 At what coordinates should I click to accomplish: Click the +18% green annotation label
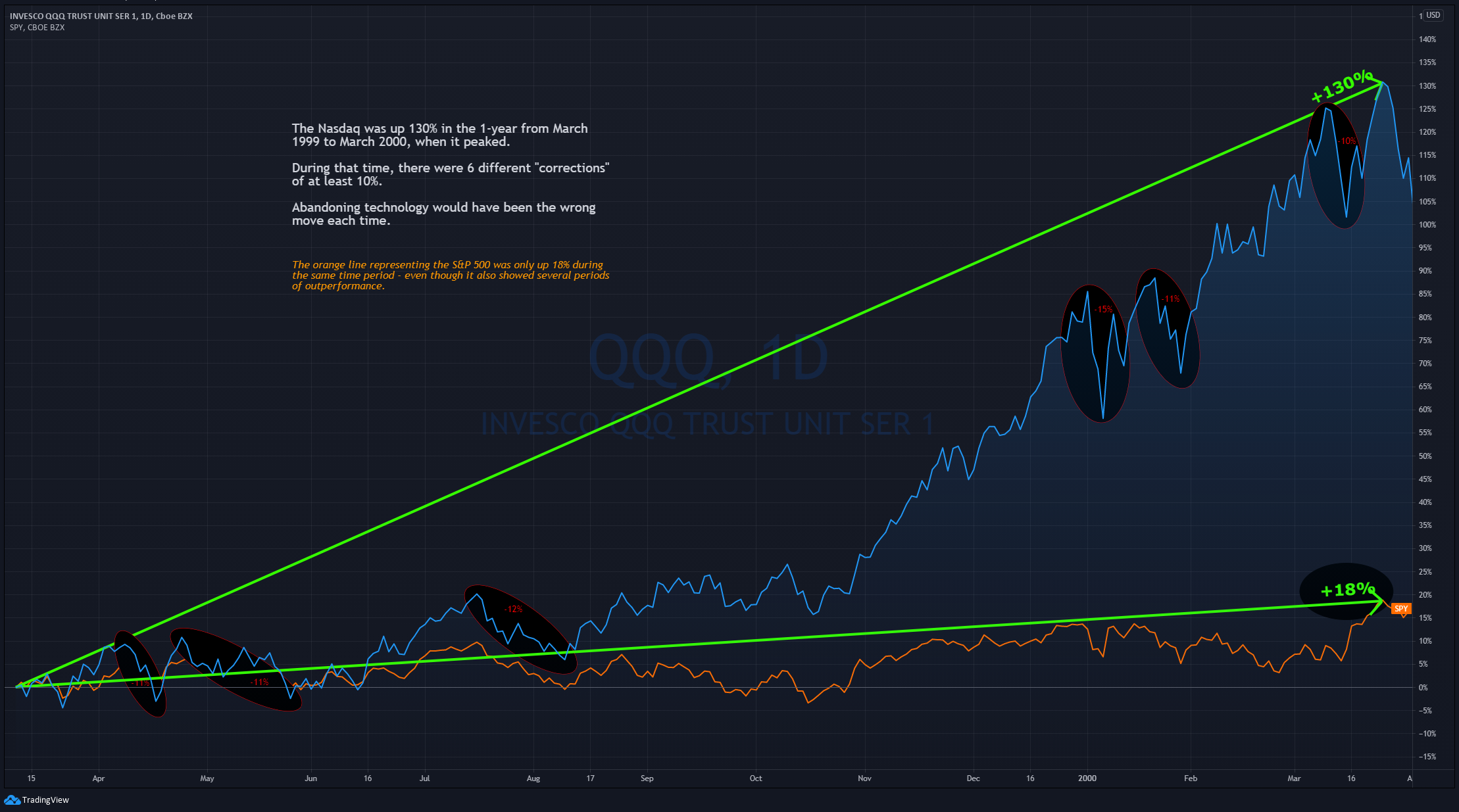point(1348,590)
